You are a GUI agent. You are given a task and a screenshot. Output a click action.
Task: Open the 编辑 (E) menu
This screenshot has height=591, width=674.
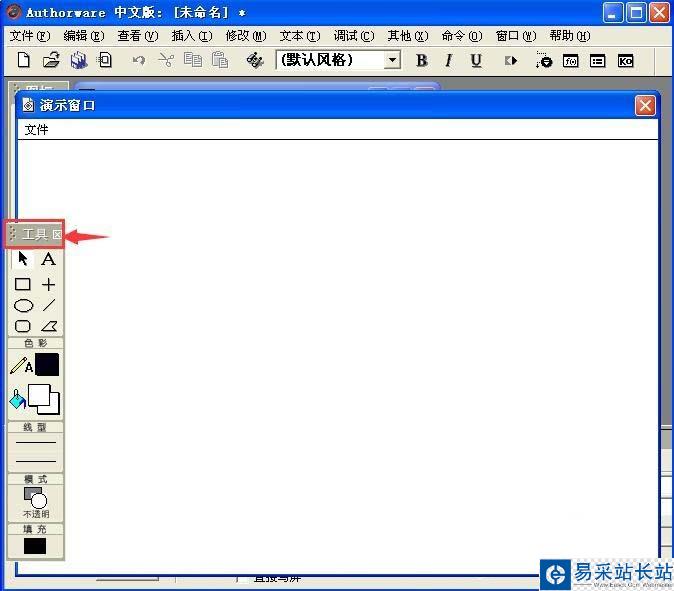pos(84,36)
